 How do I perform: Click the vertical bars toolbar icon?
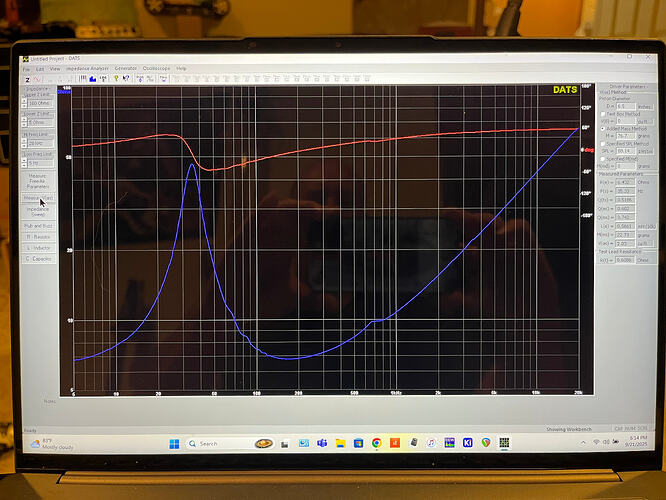tap(83, 79)
